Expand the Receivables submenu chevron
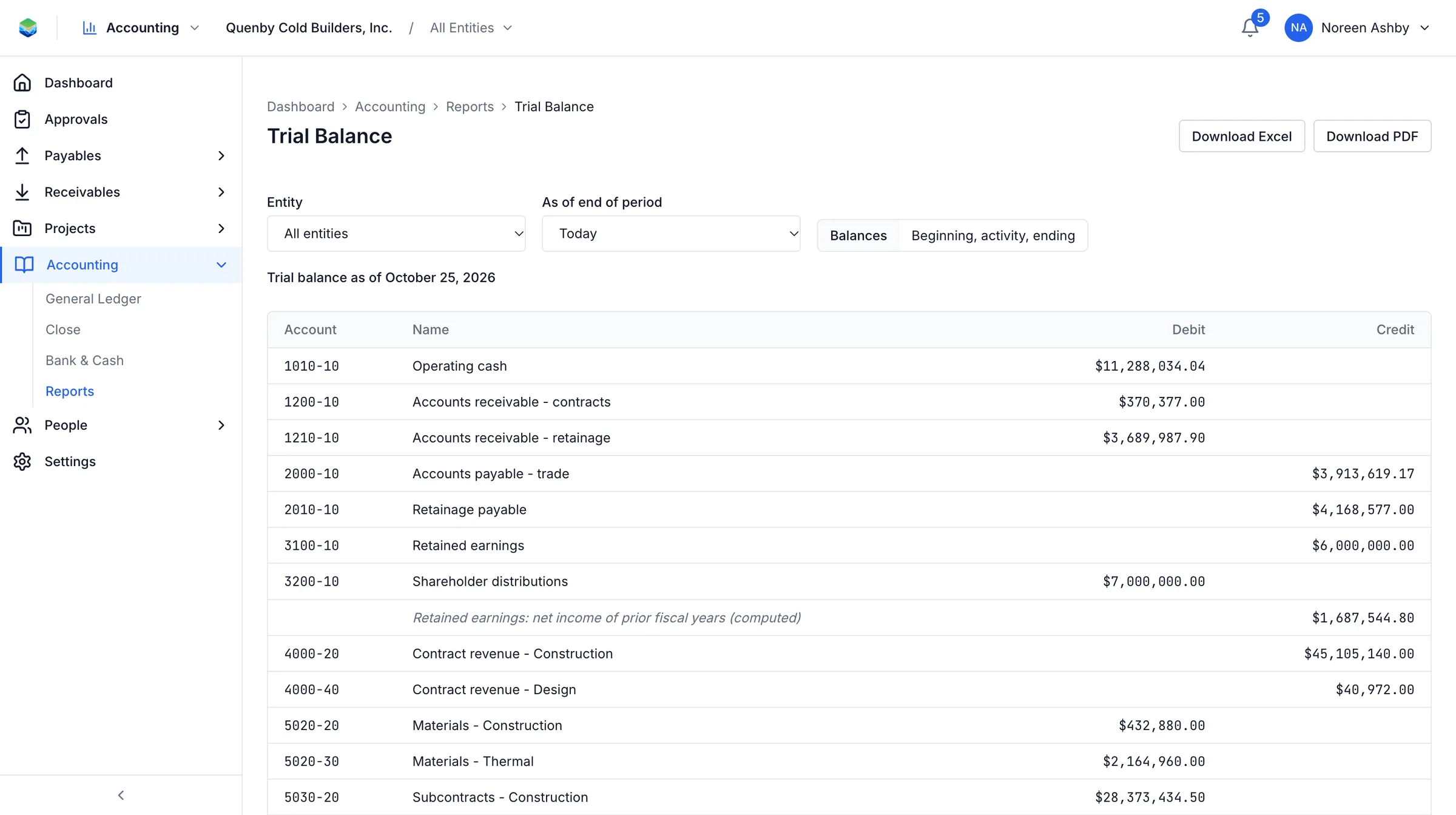Viewport: 1456px width, 815px height. pos(221,192)
